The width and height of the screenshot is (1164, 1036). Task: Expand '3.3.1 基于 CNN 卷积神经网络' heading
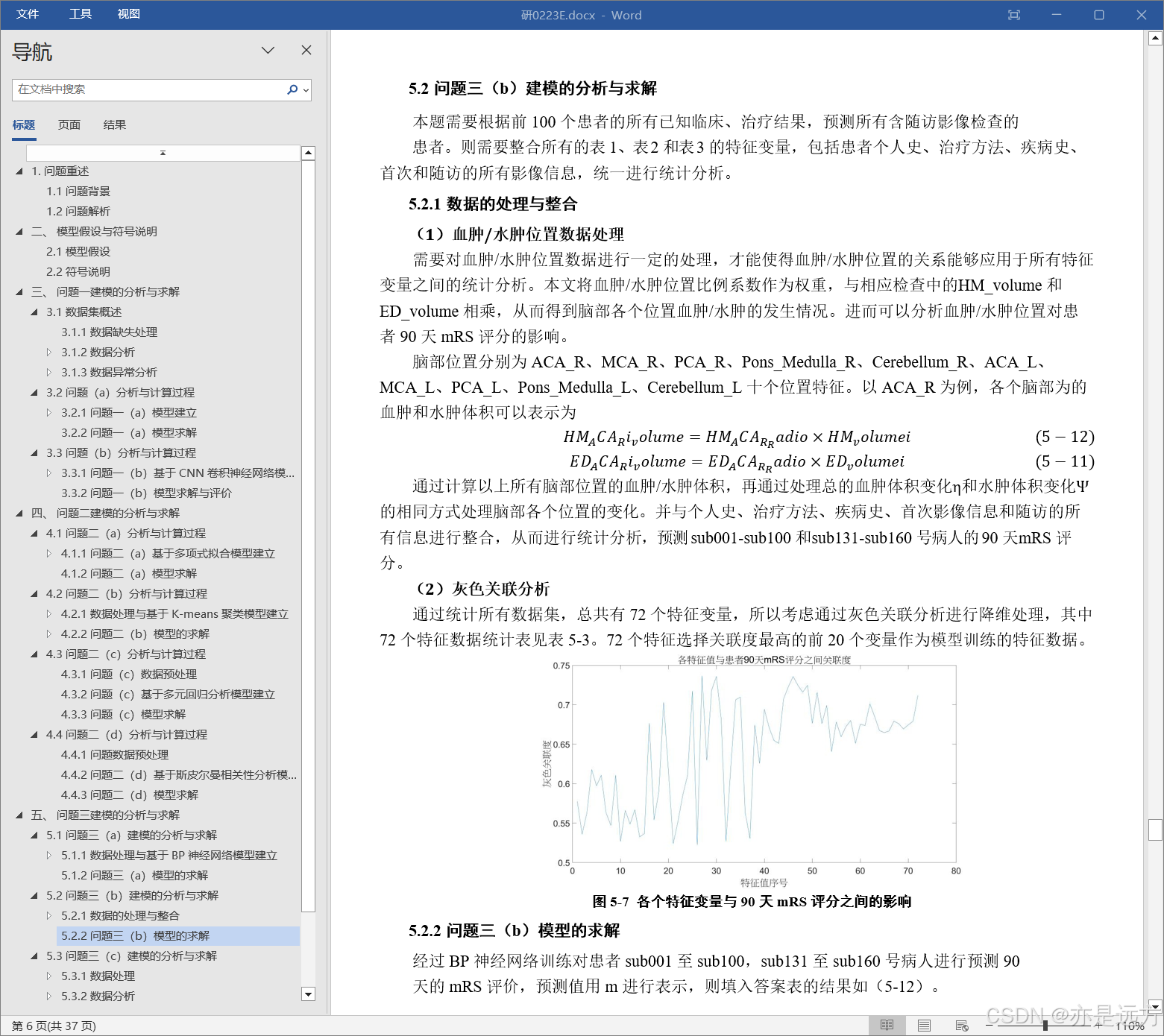pyautogui.click(x=49, y=473)
